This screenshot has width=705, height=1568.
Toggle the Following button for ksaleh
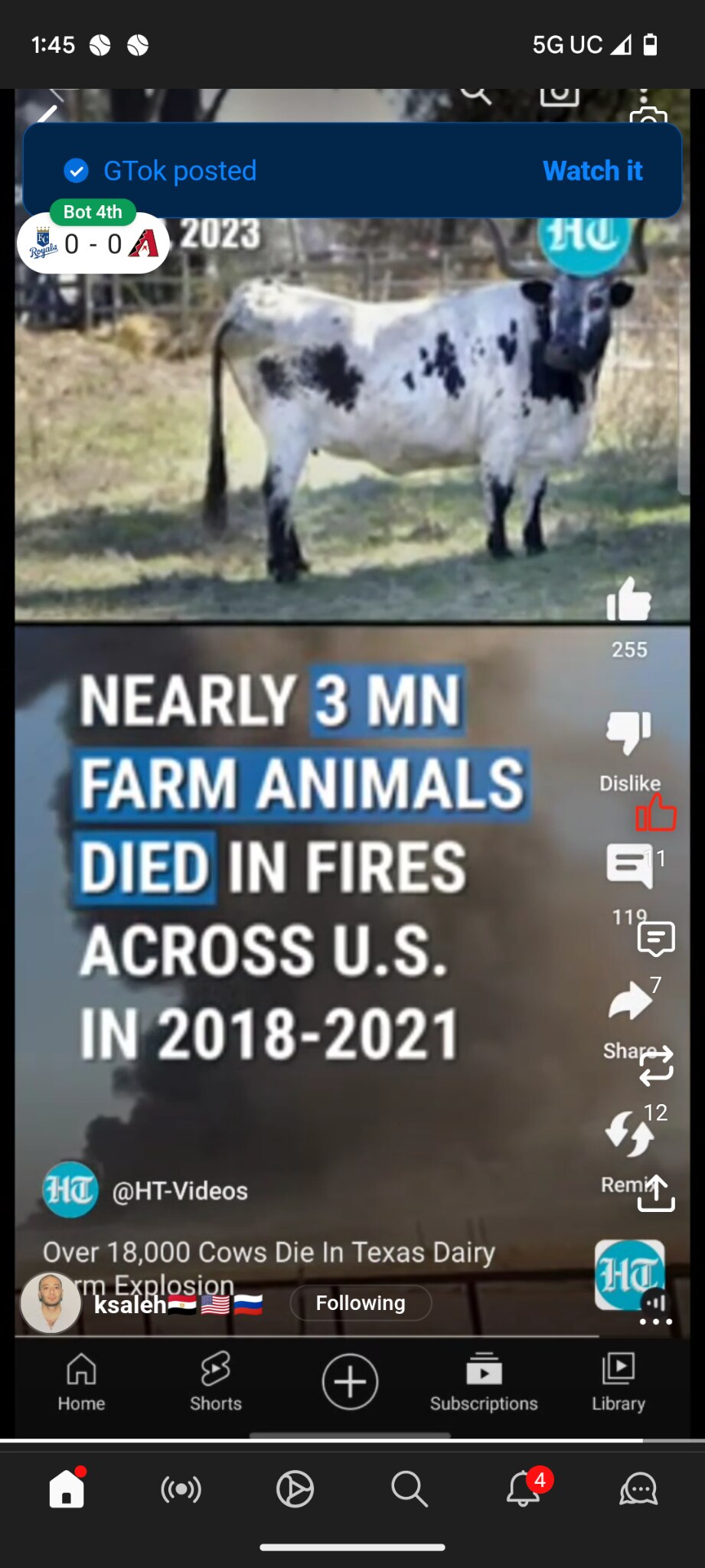pos(361,1303)
